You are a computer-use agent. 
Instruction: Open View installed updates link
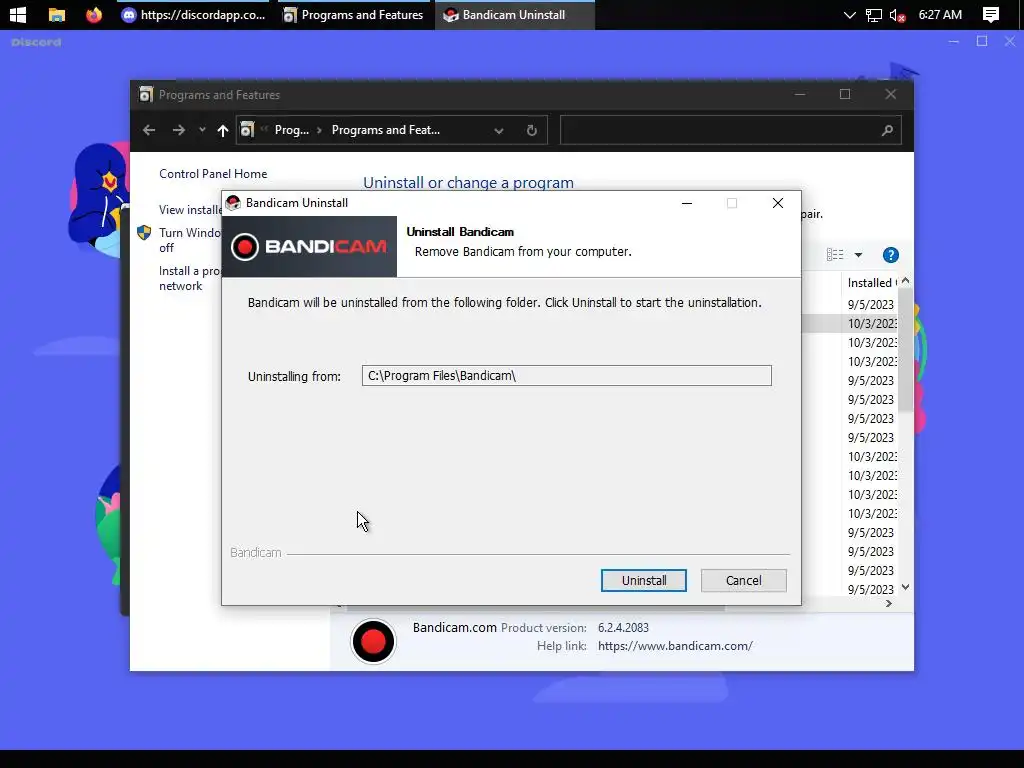tap(190, 210)
